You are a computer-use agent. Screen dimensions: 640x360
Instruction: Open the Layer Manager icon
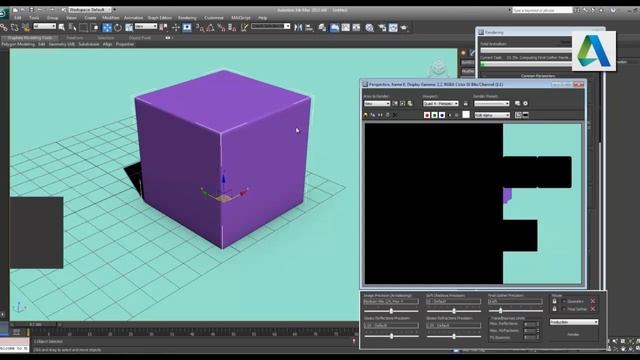pos(322,27)
